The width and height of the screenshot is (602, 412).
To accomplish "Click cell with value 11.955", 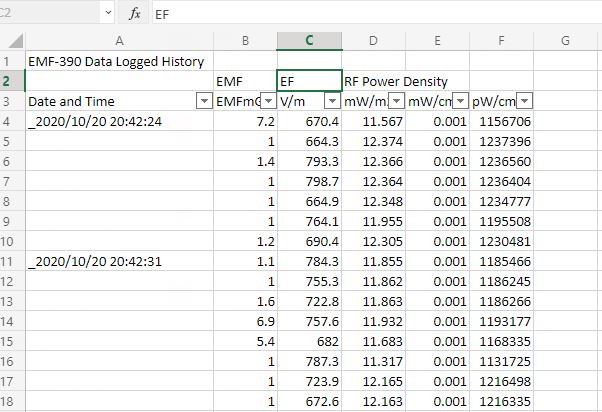I will (373, 221).
